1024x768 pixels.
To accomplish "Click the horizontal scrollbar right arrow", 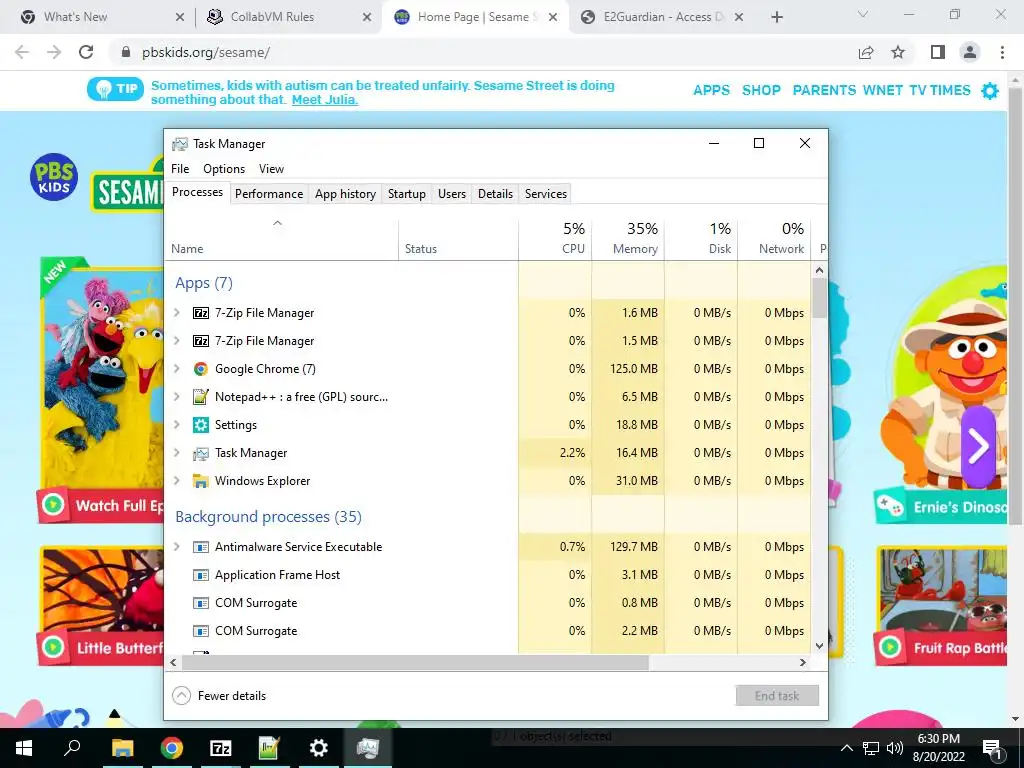I will coord(803,663).
